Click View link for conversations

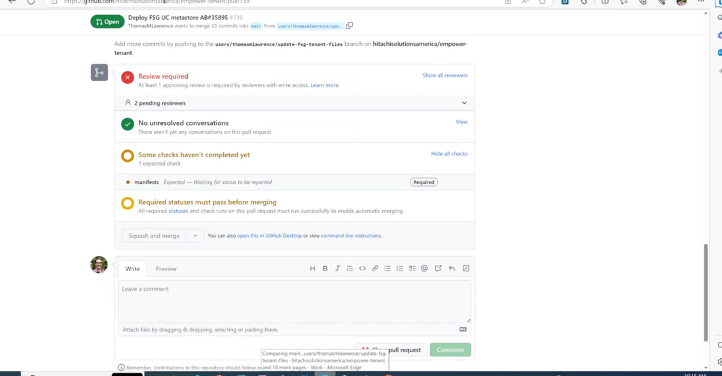pos(461,122)
